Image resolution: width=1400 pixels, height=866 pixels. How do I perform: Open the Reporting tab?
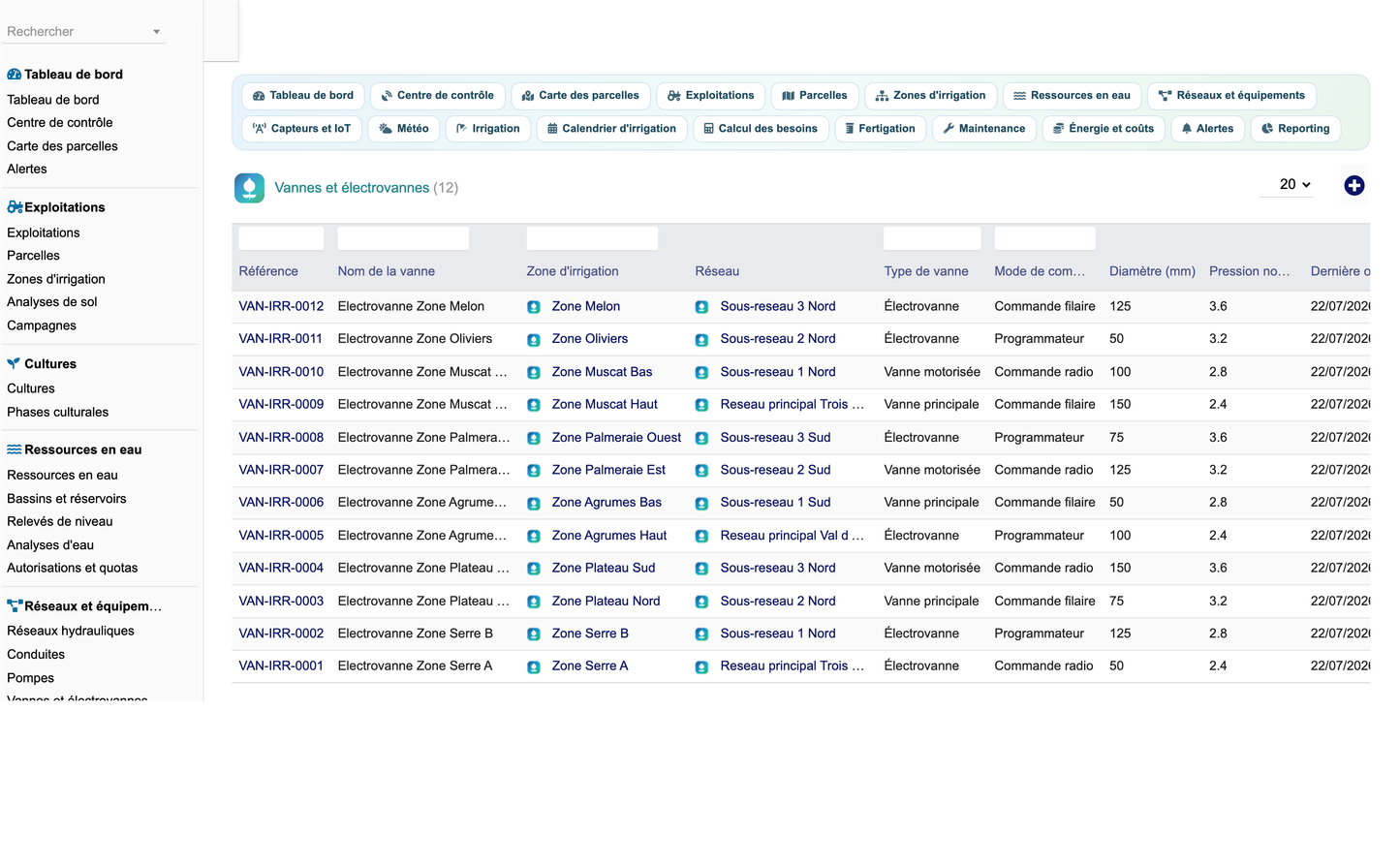pos(1295,129)
